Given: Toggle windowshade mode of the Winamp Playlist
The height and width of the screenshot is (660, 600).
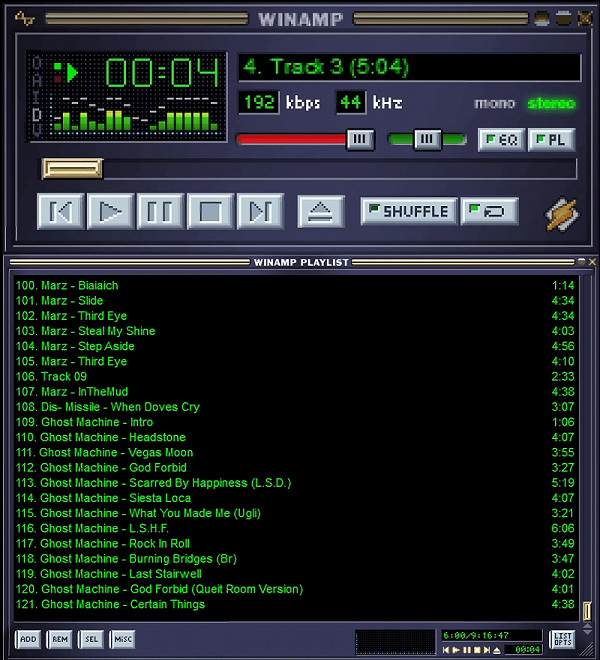Looking at the screenshot, I should point(582,262).
